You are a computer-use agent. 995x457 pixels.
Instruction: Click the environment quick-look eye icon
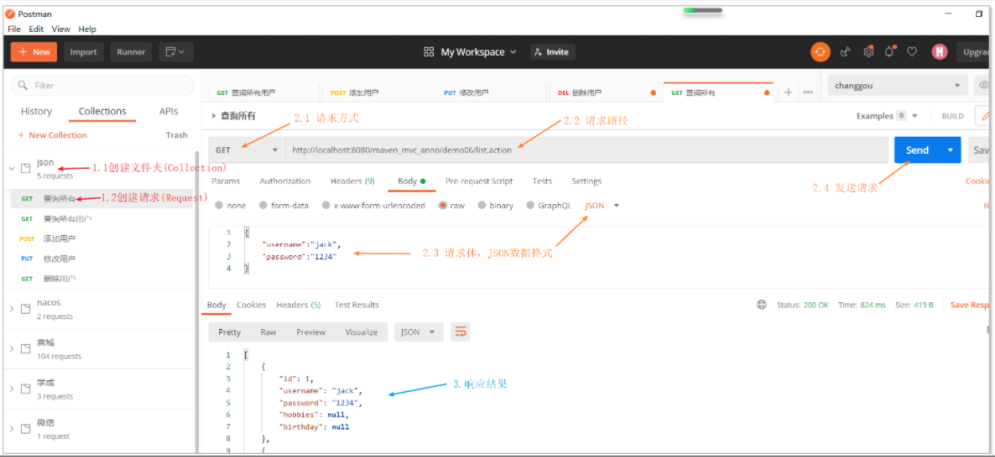coord(984,85)
